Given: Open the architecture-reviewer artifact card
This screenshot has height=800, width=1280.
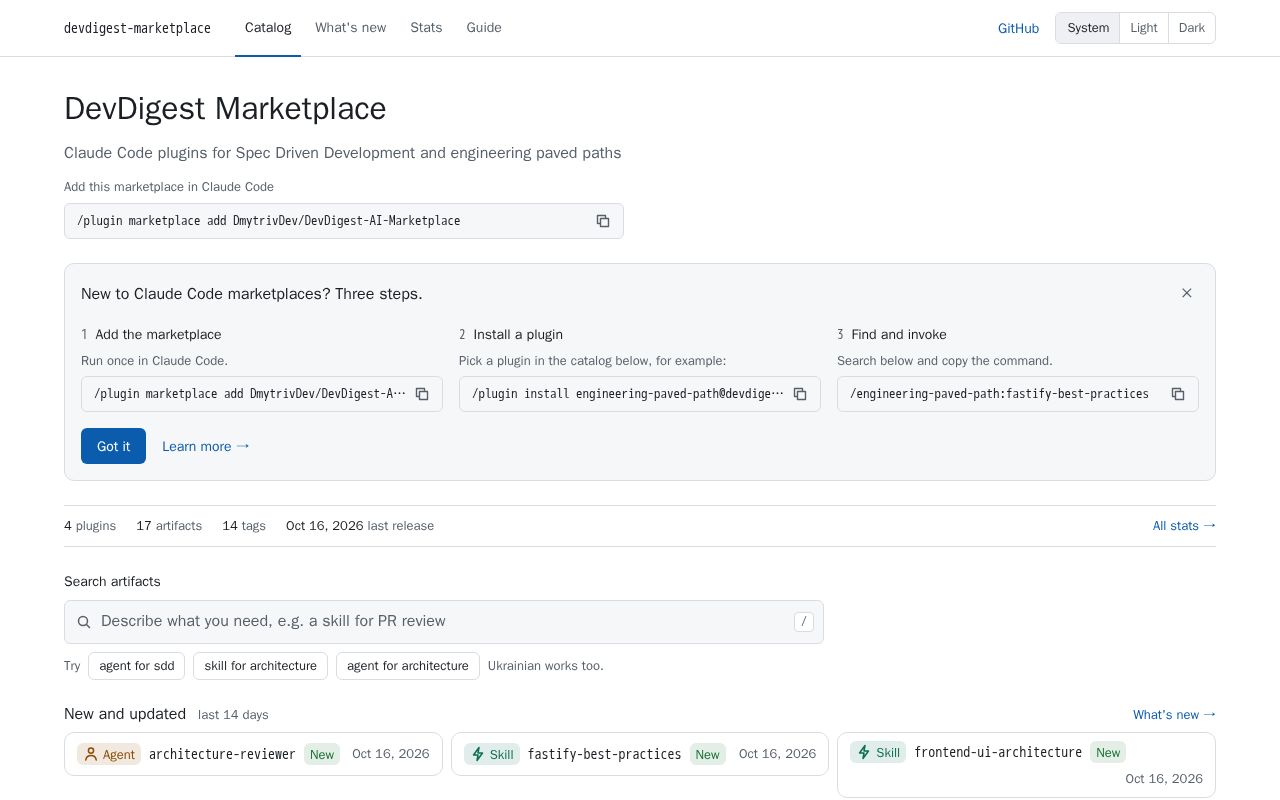Looking at the screenshot, I should click(x=253, y=754).
